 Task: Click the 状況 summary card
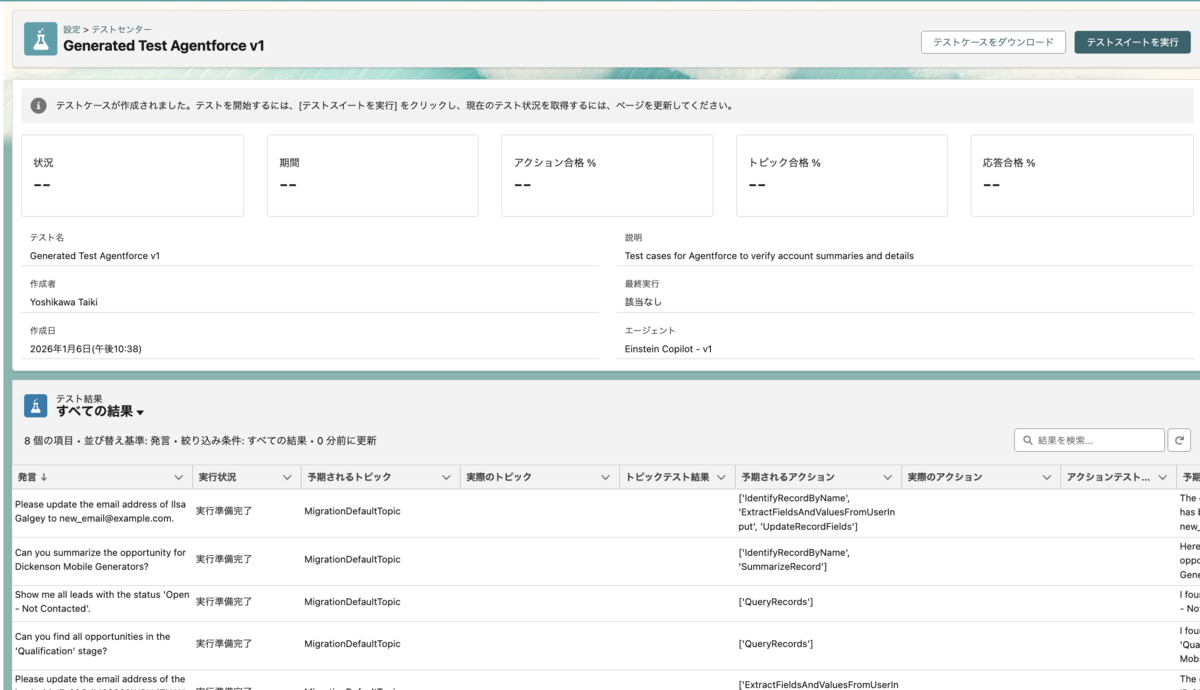pyautogui.click(x=133, y=176)
